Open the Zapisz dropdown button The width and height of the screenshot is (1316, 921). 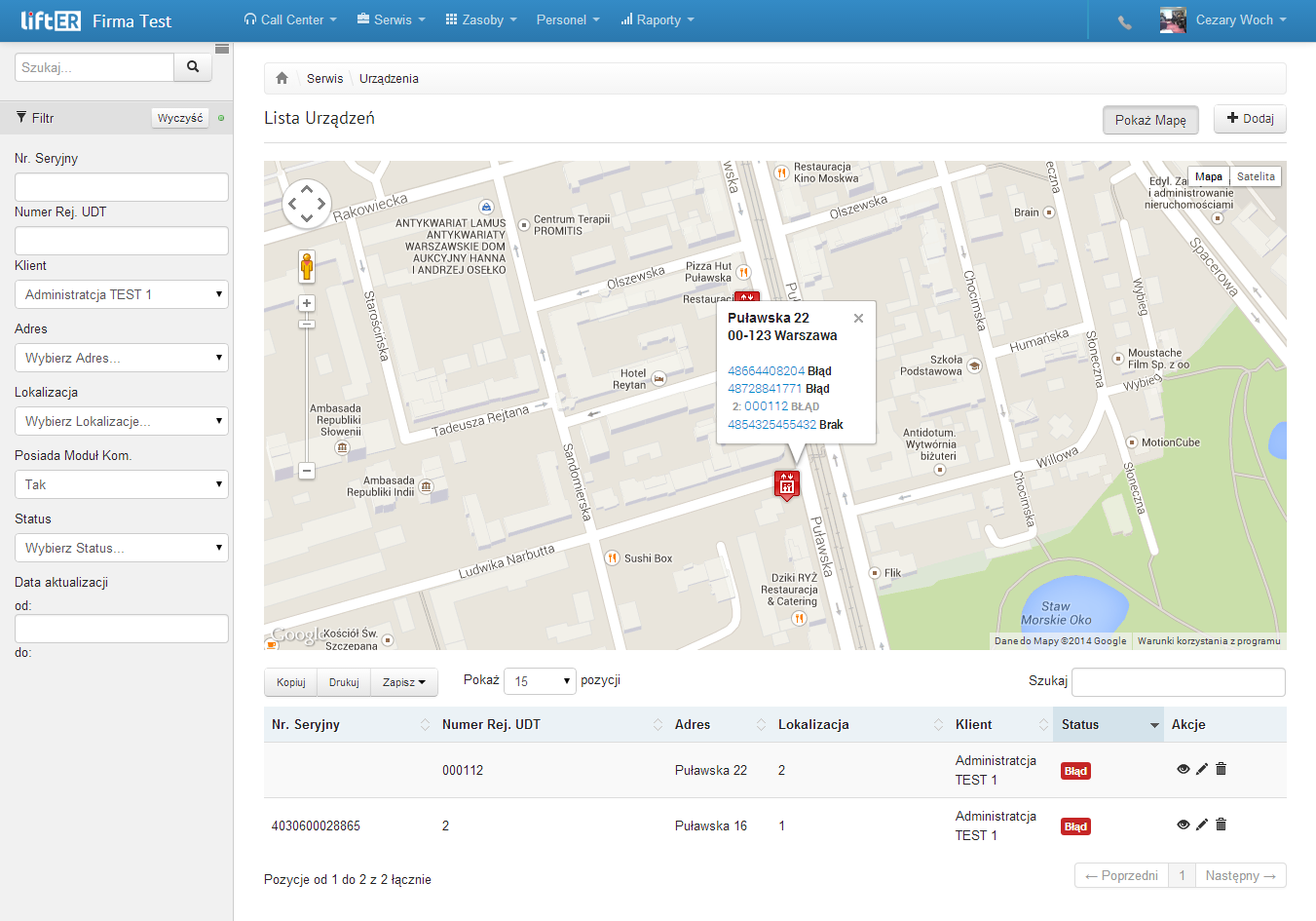point(404,682)
